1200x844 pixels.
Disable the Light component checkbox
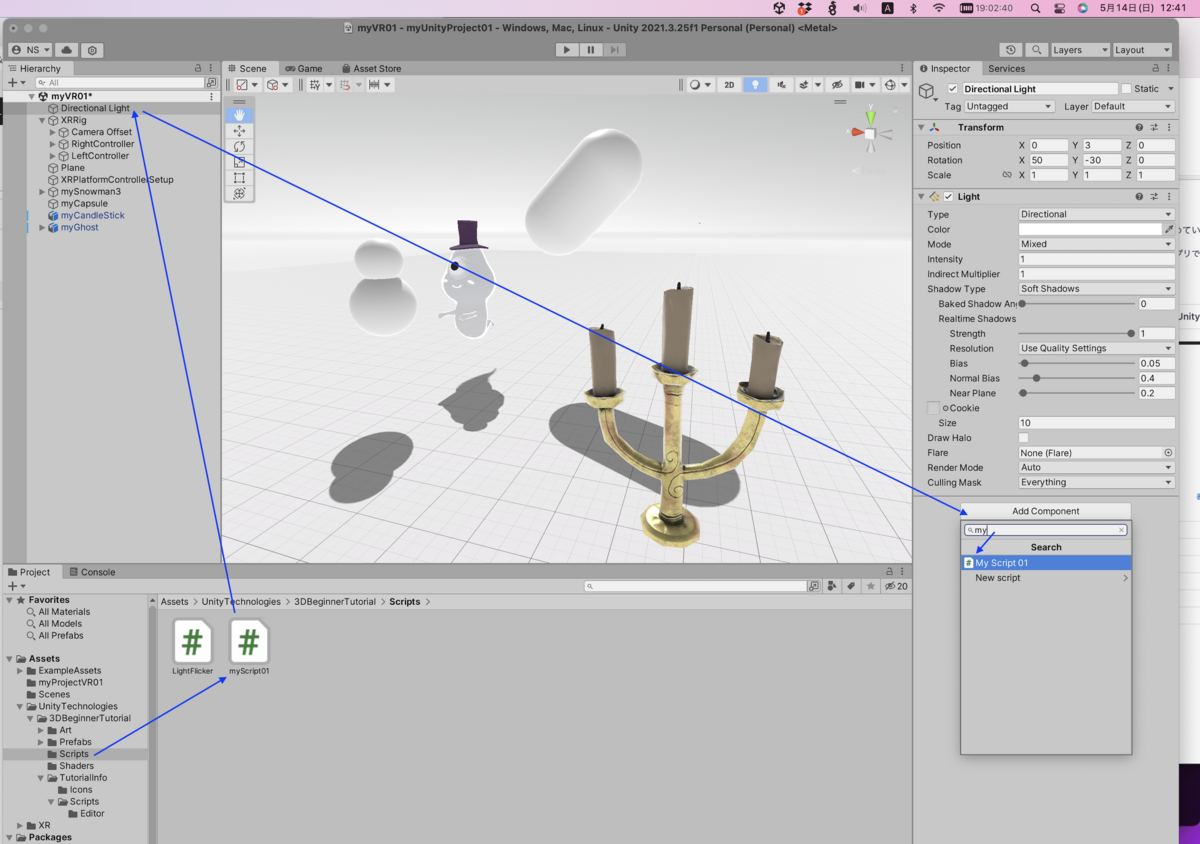pos(948,197)
